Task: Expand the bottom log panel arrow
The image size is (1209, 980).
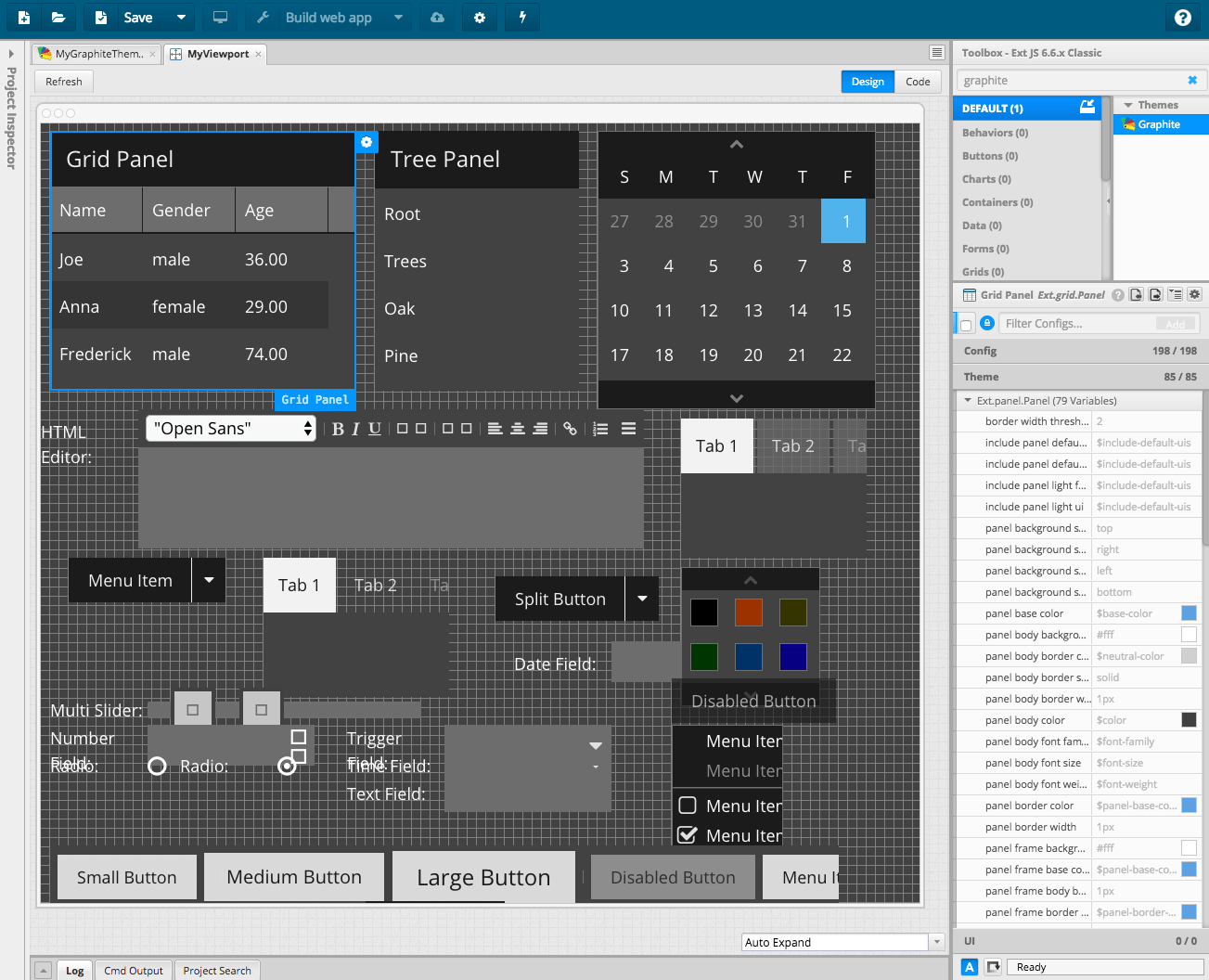Action: click(43, 971)
